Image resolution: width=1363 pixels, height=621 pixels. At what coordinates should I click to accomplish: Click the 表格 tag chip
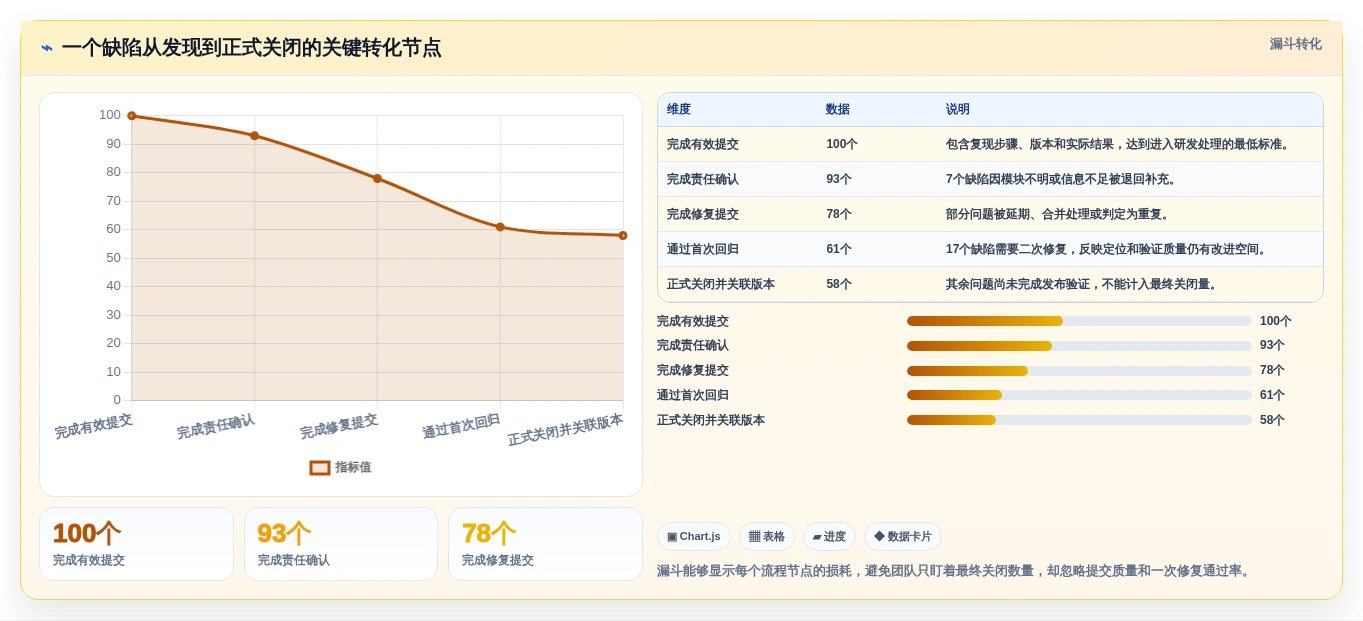click(x=767, y=536)
